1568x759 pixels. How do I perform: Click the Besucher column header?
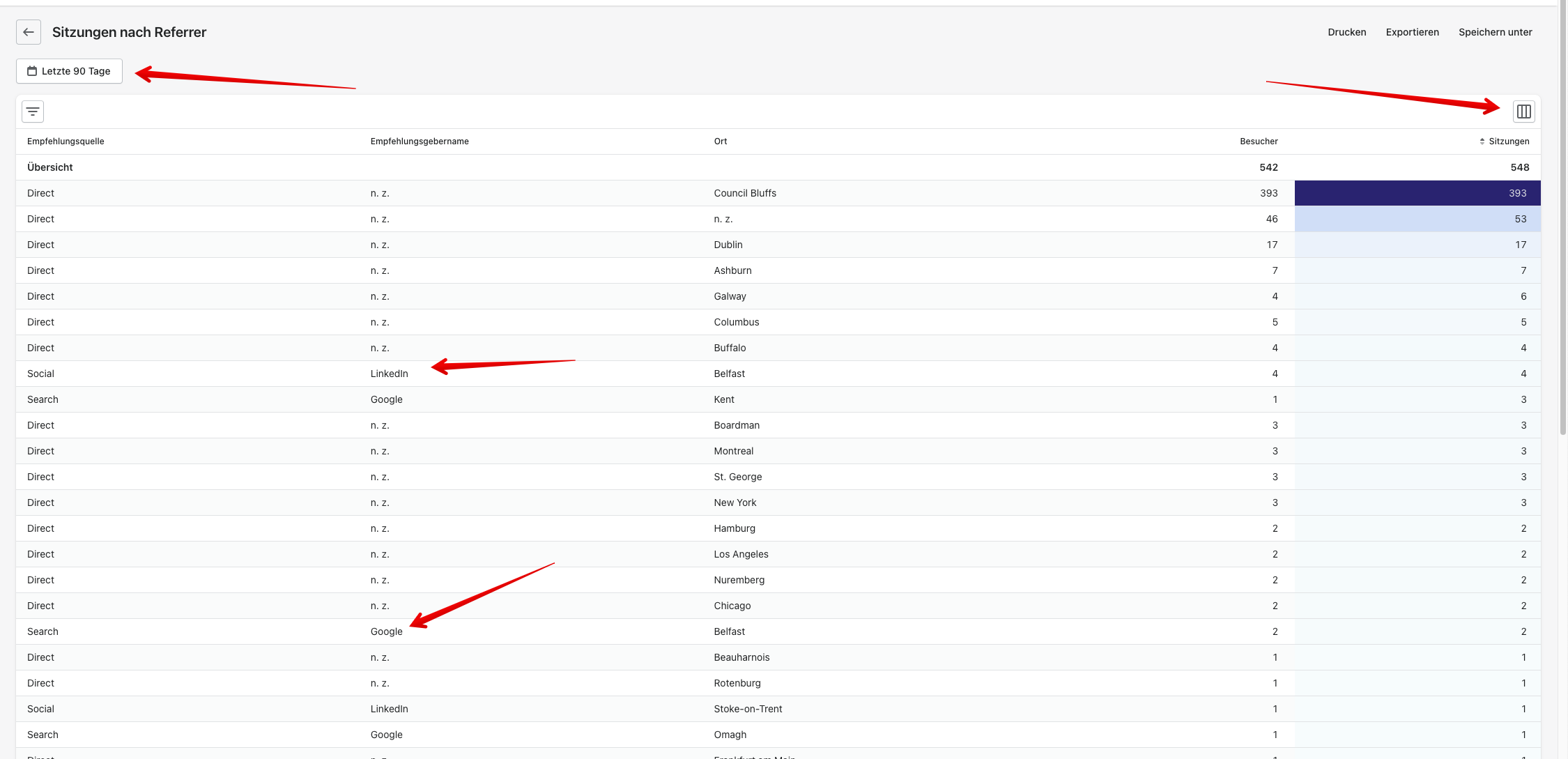1259,141
